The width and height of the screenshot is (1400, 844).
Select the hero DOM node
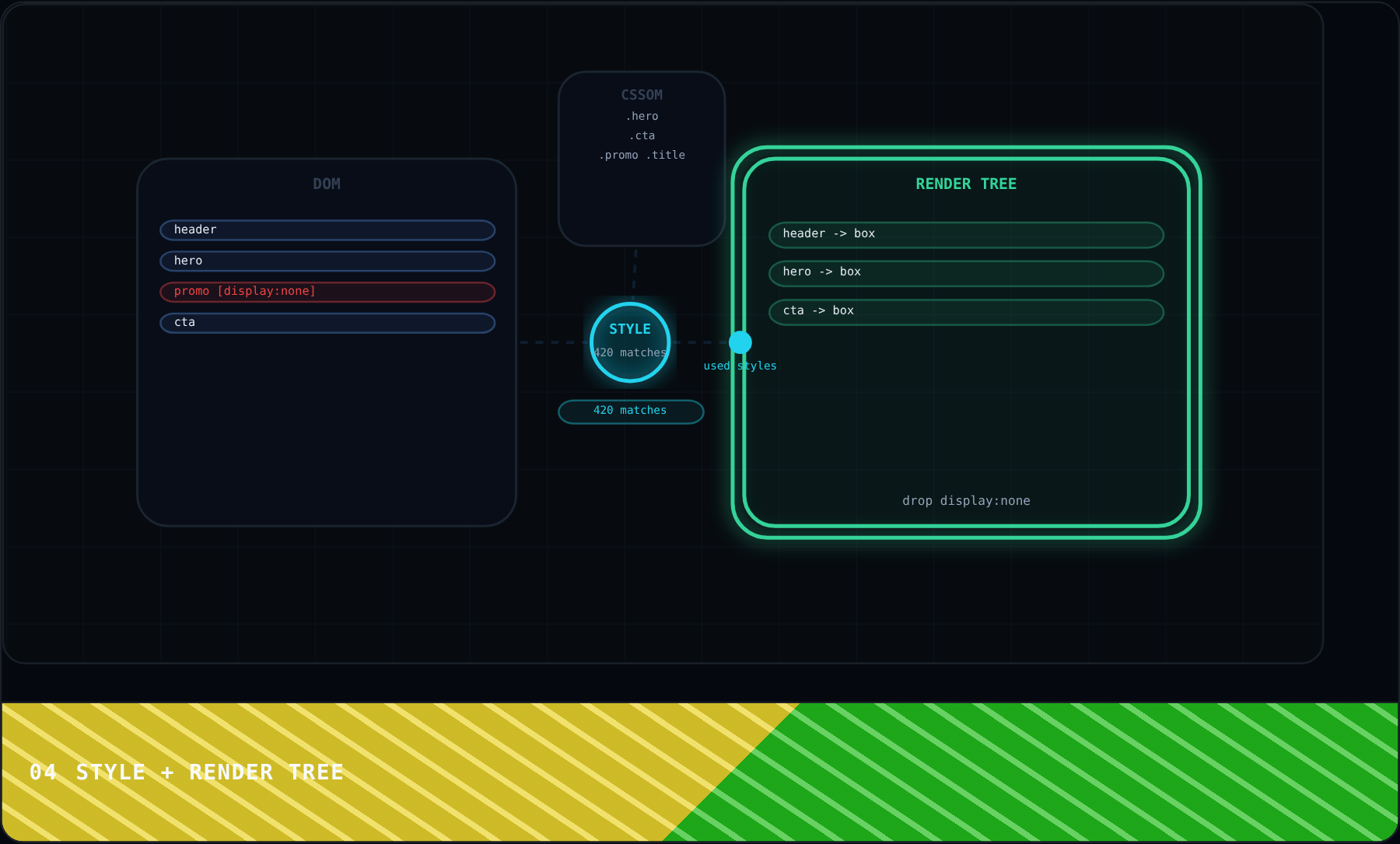click(327, 261)
